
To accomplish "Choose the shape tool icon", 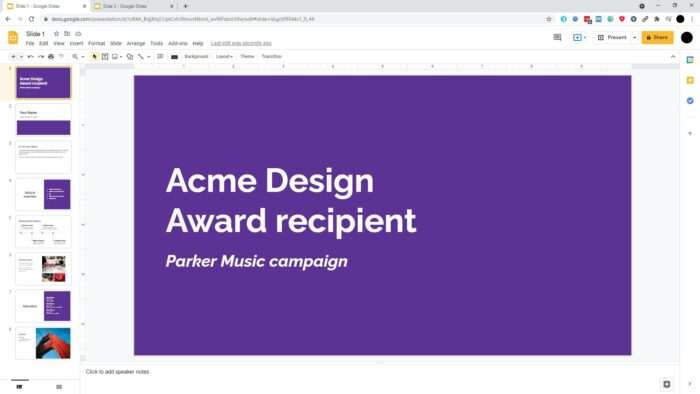I will [x=130, y=57].
